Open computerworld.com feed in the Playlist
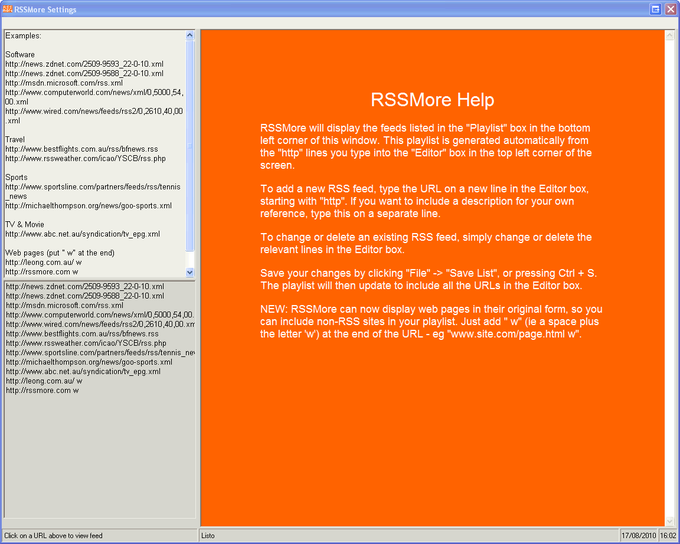 click(x=100, y=315)
